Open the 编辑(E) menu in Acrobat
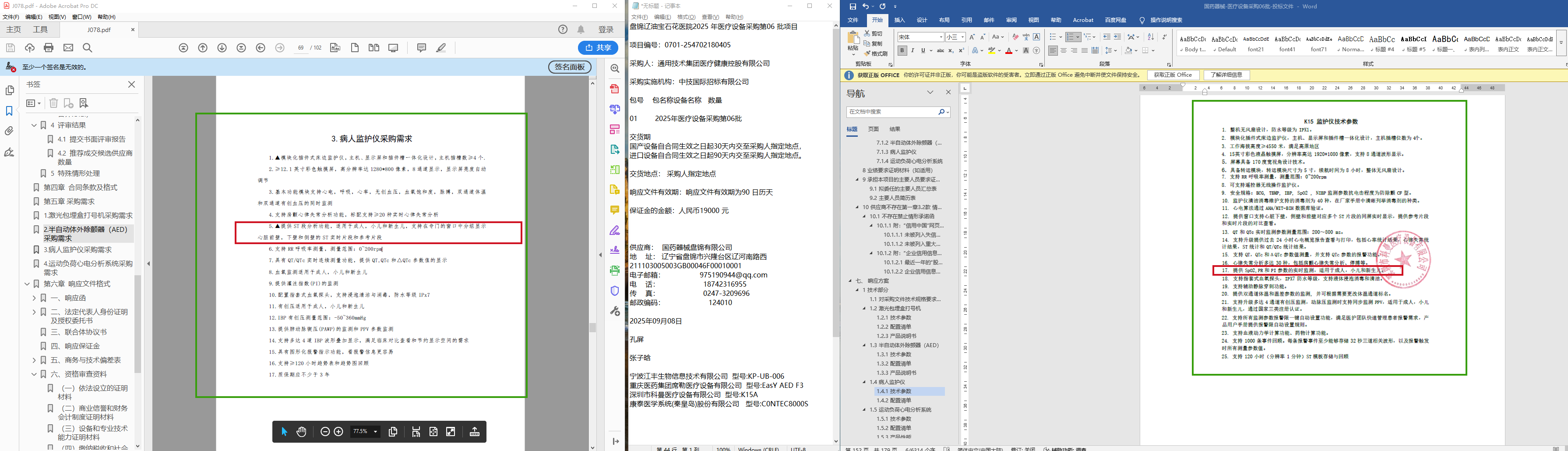The height and width of the screenshot is (451, 1568). (34, 17)
